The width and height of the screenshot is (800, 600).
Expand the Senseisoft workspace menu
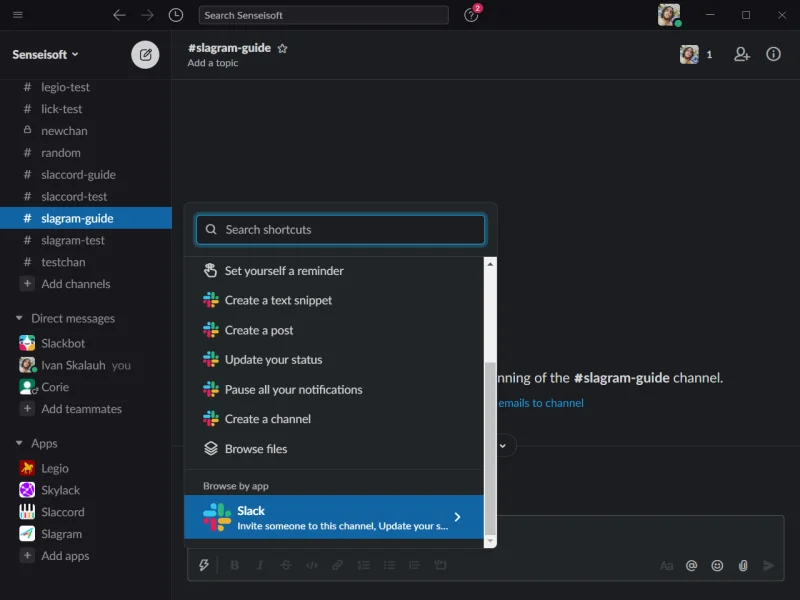pos(45,55)
